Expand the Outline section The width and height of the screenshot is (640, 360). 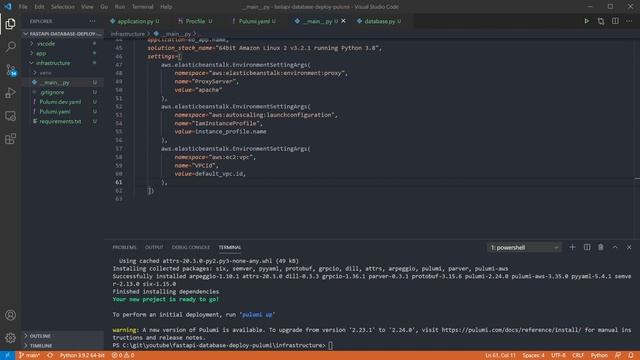click(x=62, y=336)
